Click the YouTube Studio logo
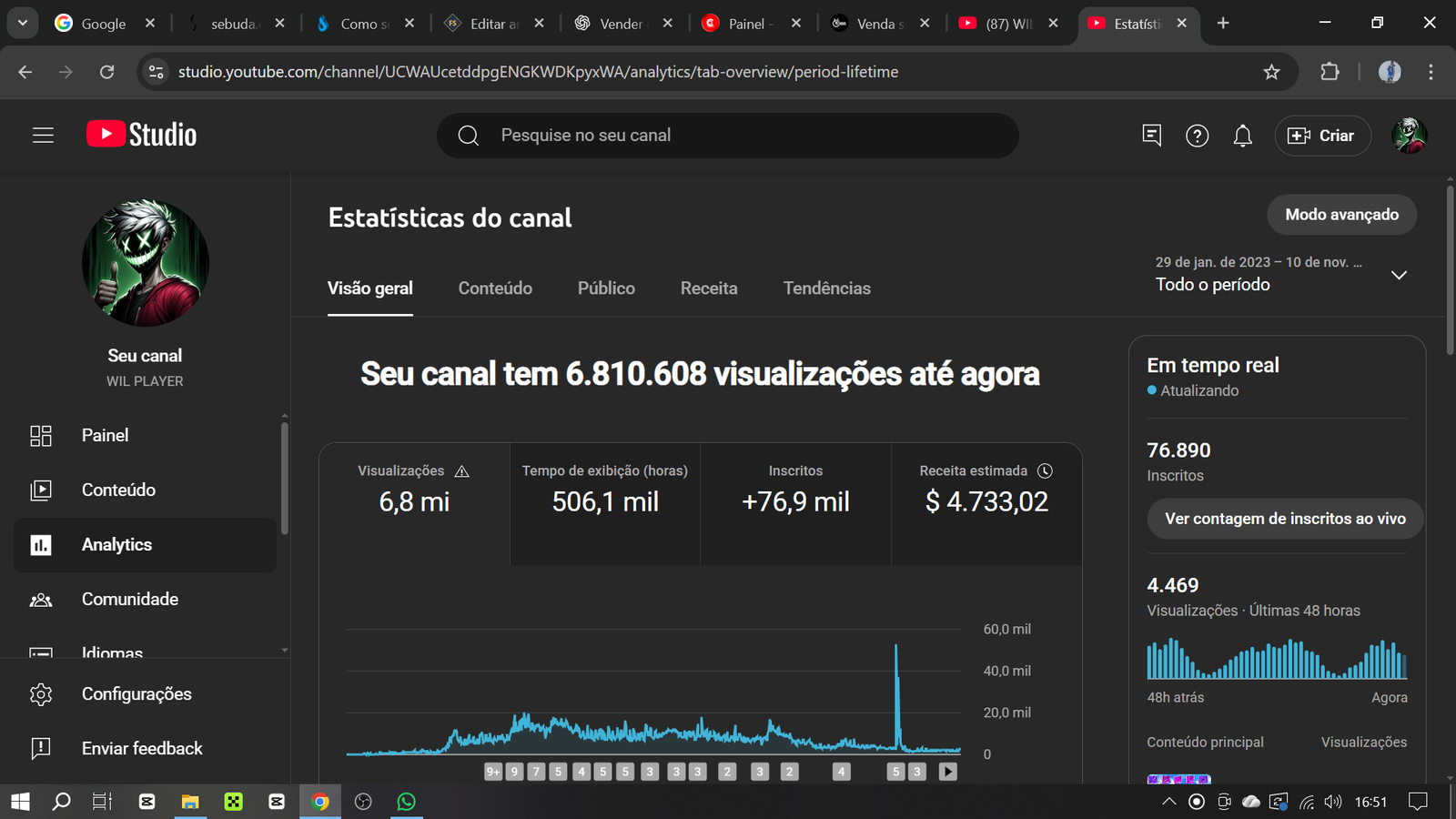The image size is (1456, 819). coord(141,135)
